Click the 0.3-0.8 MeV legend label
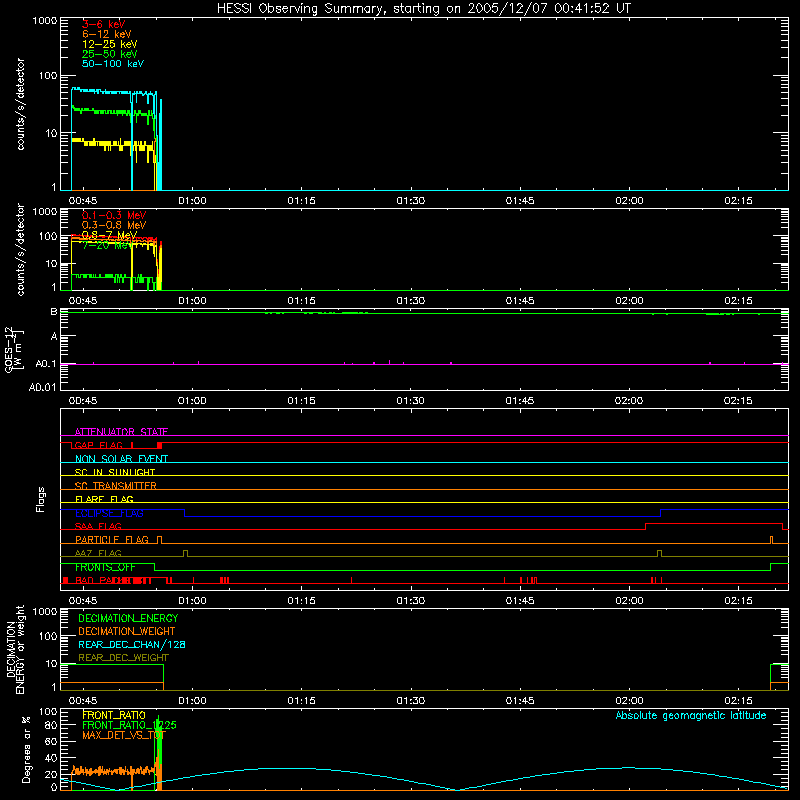 [x=114, y=225]
